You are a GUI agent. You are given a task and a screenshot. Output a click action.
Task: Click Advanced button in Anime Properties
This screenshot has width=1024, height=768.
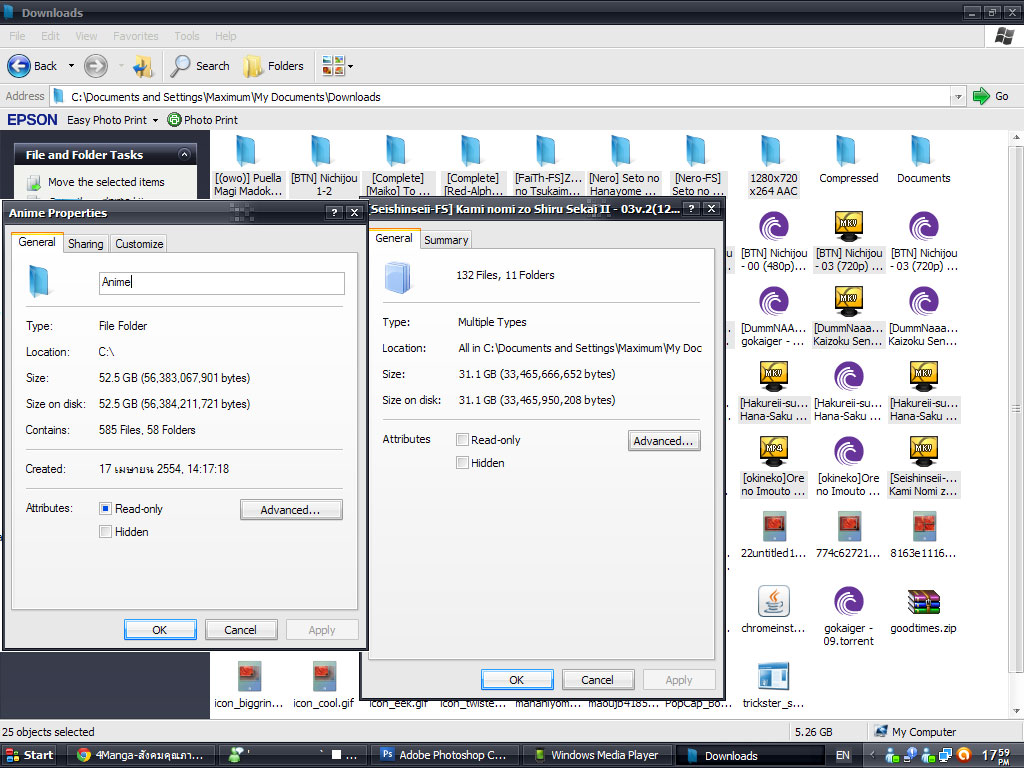291,510
